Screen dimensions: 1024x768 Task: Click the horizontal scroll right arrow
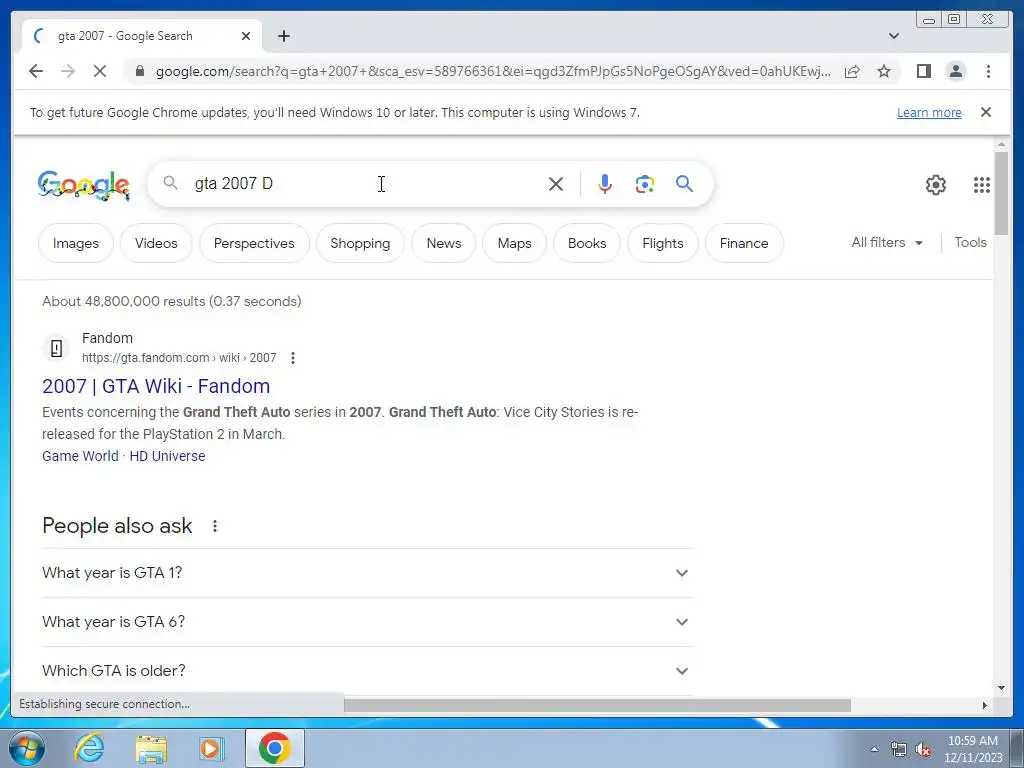click(985, 705)
